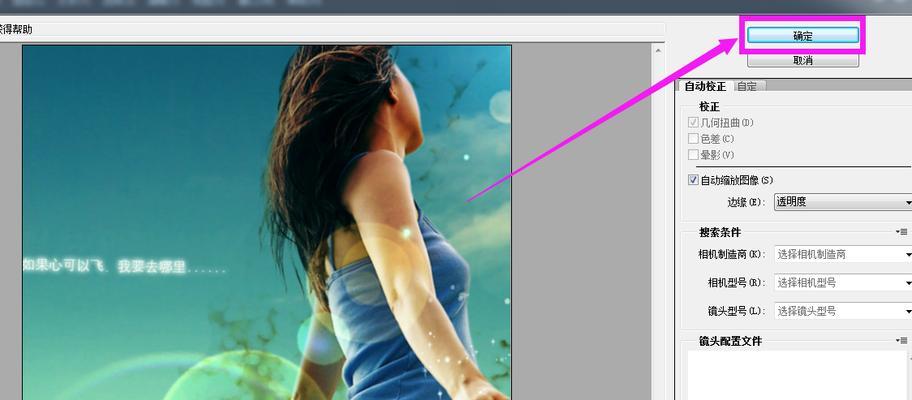Uncheck 自动缩放图像 option
The image size is (912, 400).
tap(693, 180)
